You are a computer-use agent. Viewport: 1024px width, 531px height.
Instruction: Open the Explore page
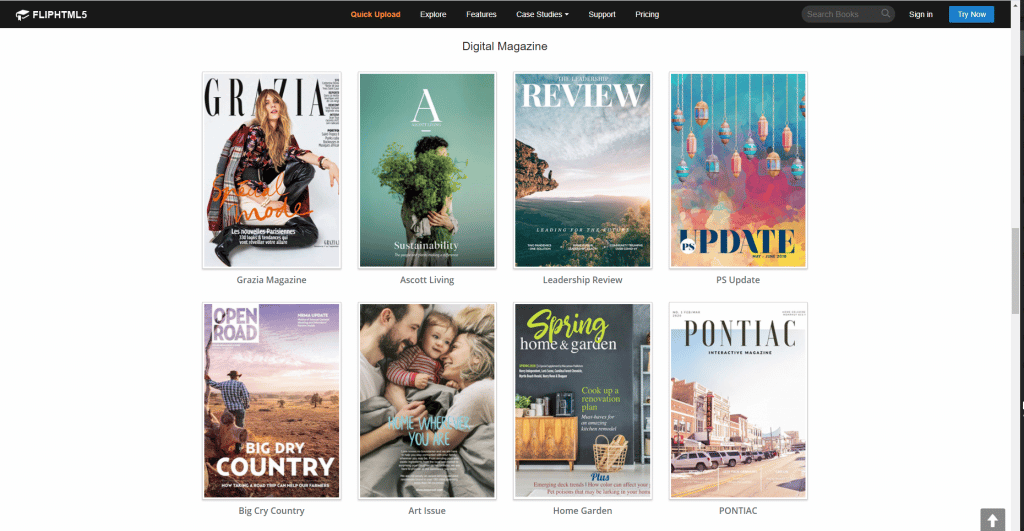coord(433,14)
